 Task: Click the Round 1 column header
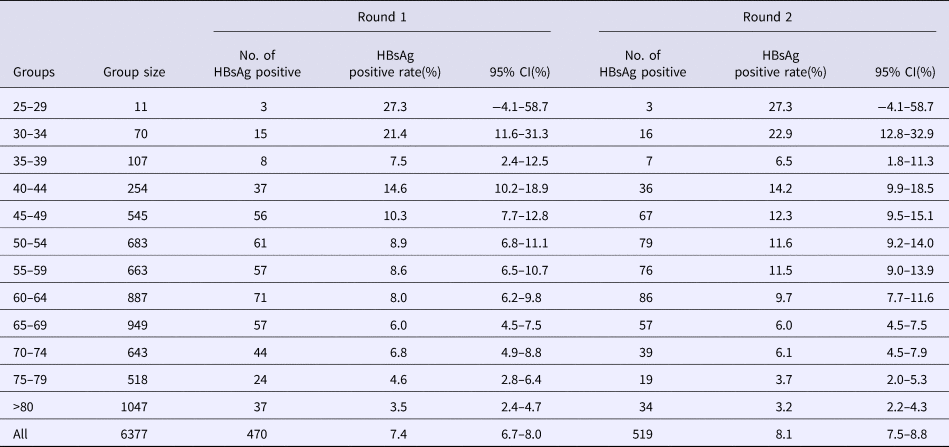(x=381, y=15)
